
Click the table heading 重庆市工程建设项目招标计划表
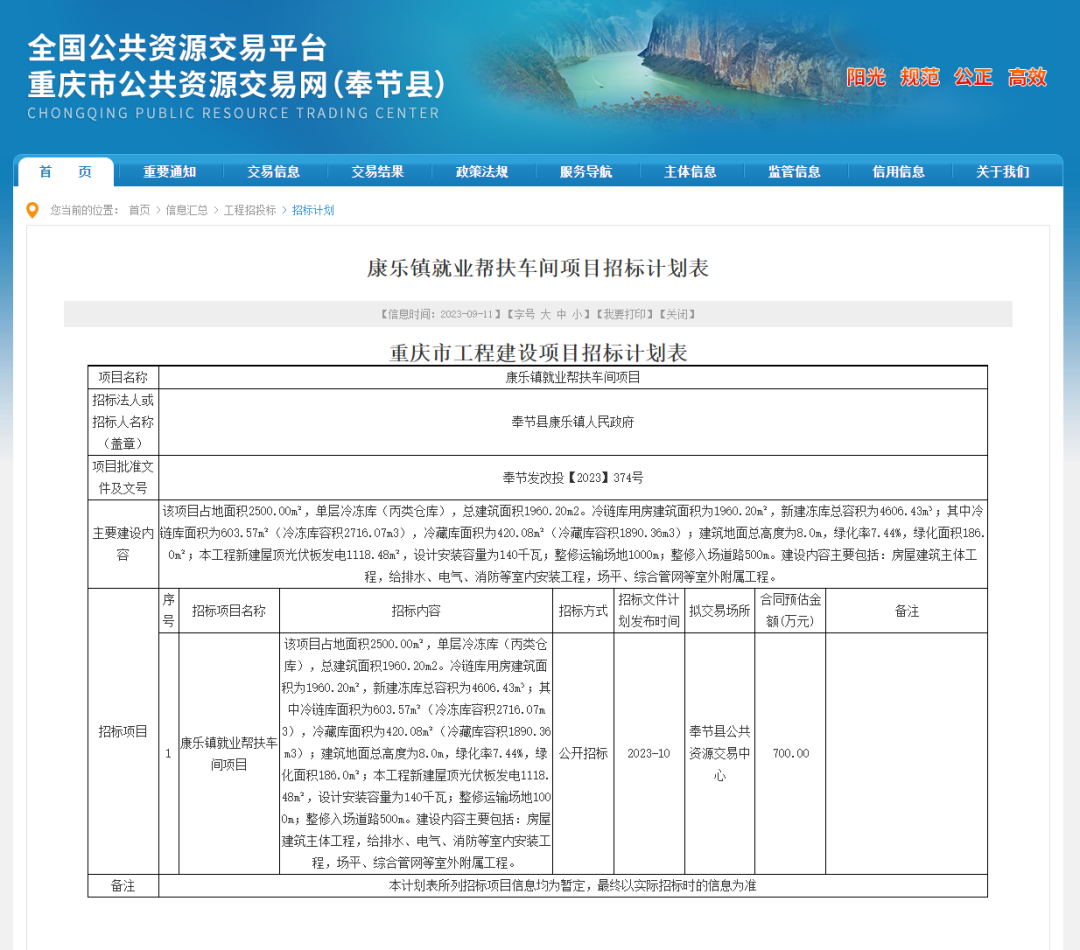[538, 353]
